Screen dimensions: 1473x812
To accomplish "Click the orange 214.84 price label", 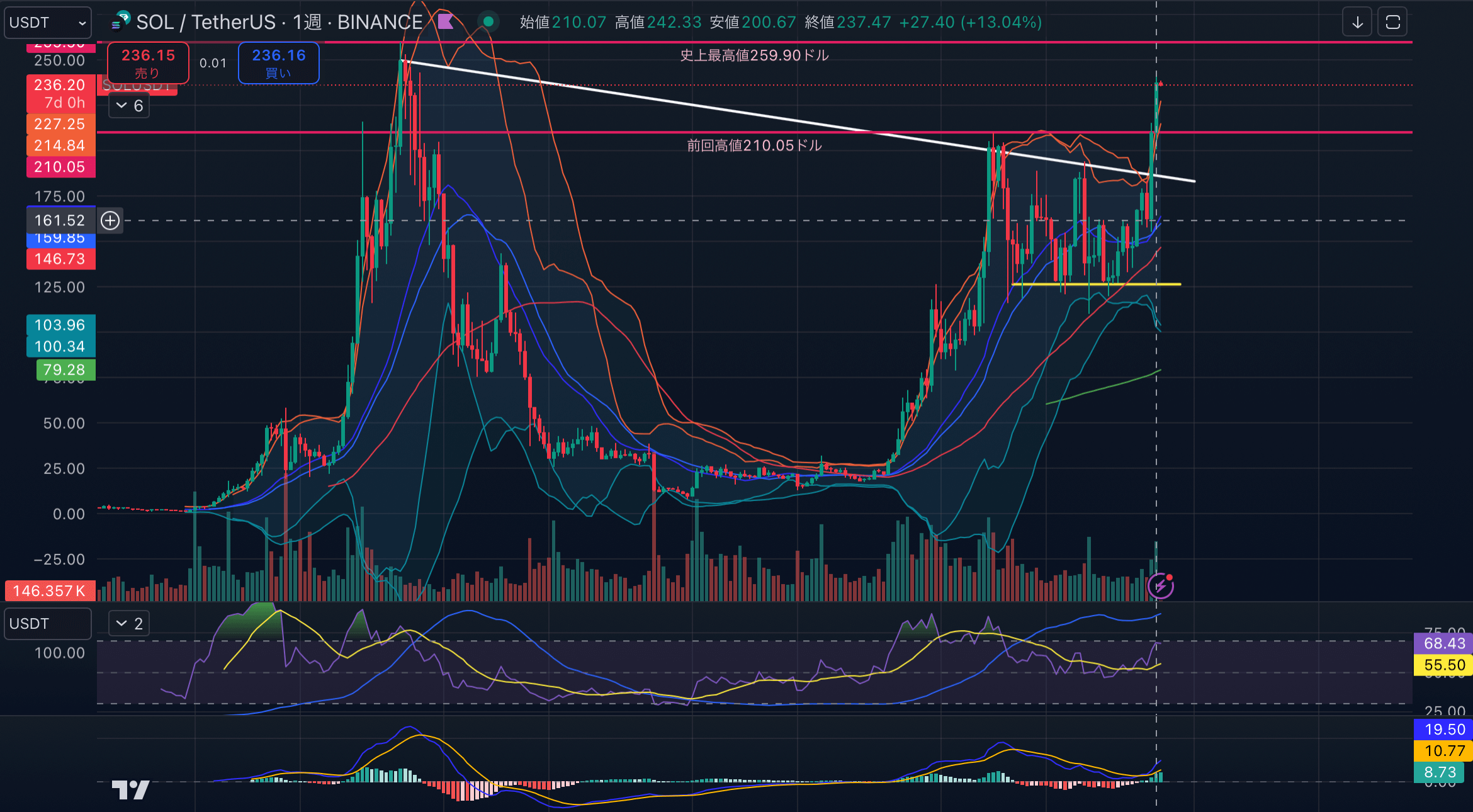I will (60, 145).
